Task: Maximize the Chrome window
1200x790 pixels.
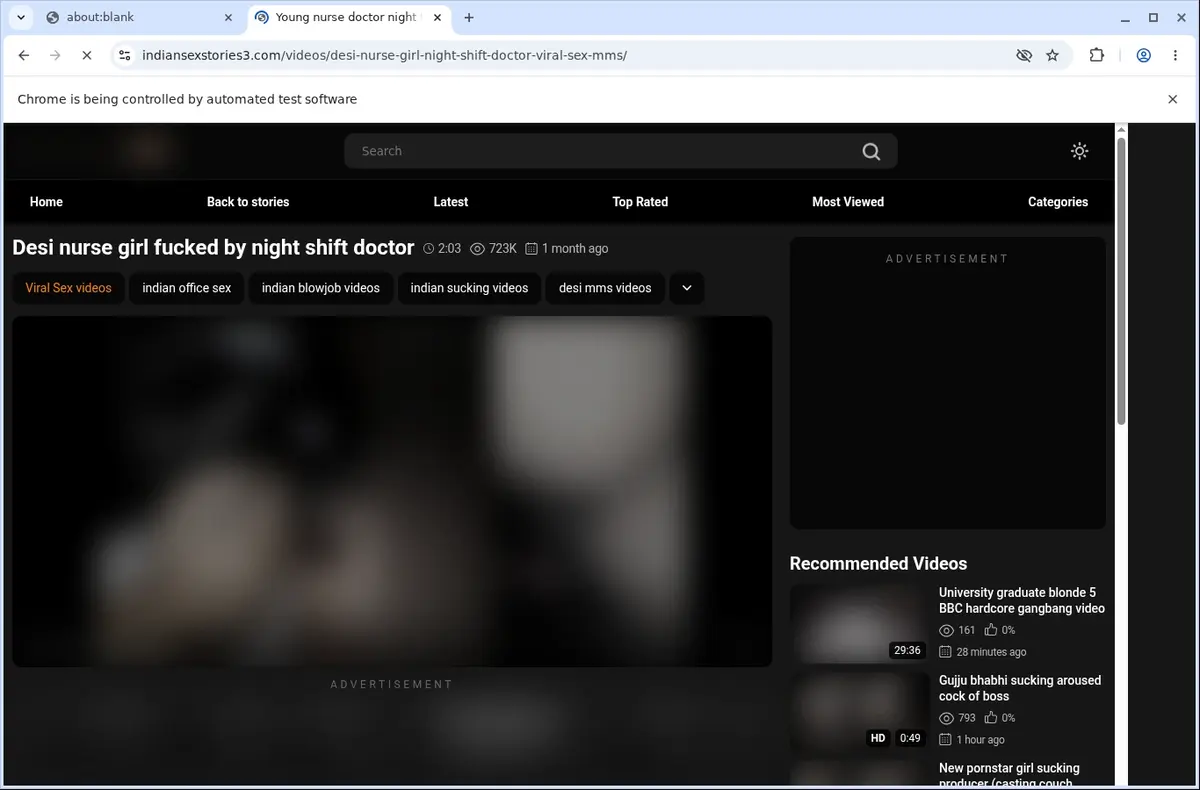Action: [x=1153, y=17]
